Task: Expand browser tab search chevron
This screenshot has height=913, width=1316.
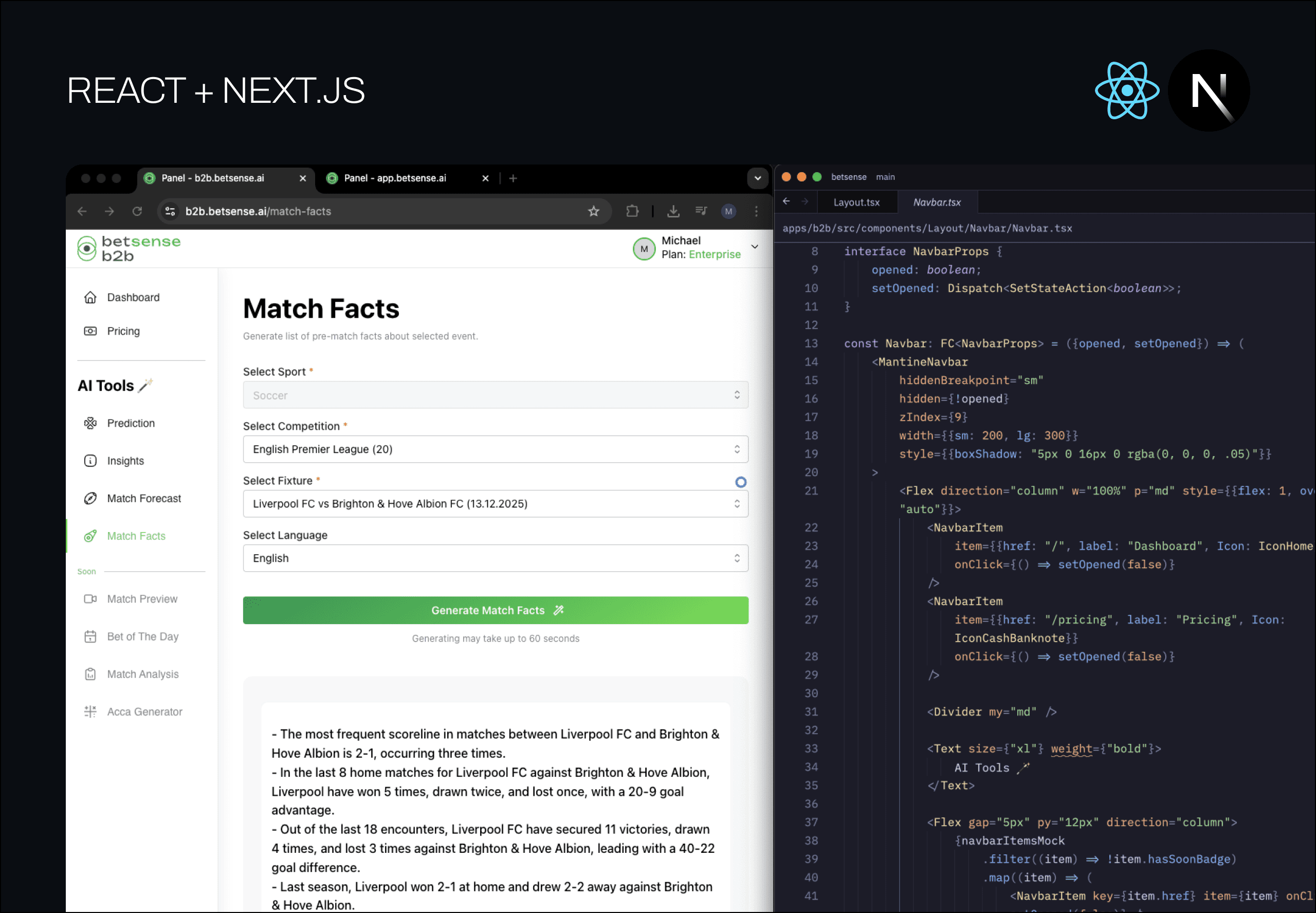Action: click(x=757, y=178)
